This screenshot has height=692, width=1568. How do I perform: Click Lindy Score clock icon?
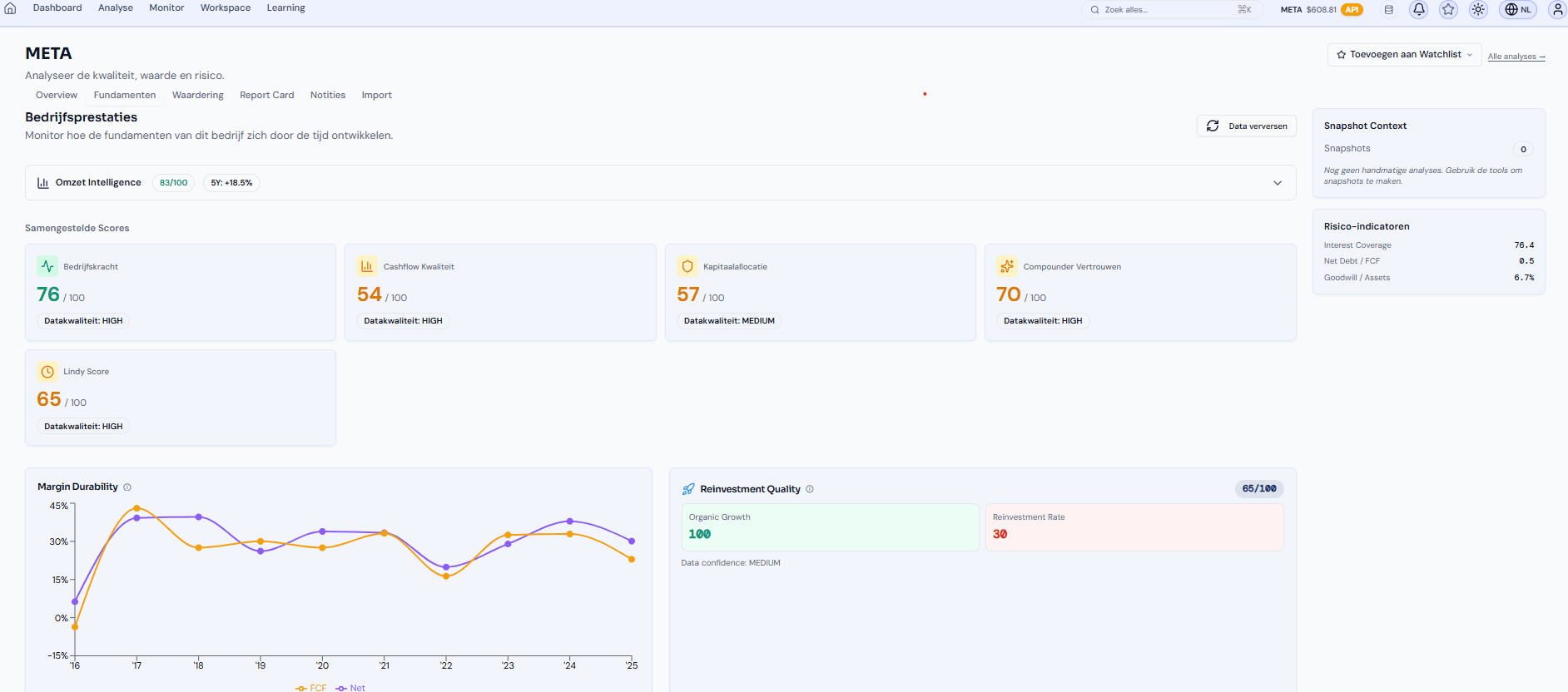coord(47,372)
